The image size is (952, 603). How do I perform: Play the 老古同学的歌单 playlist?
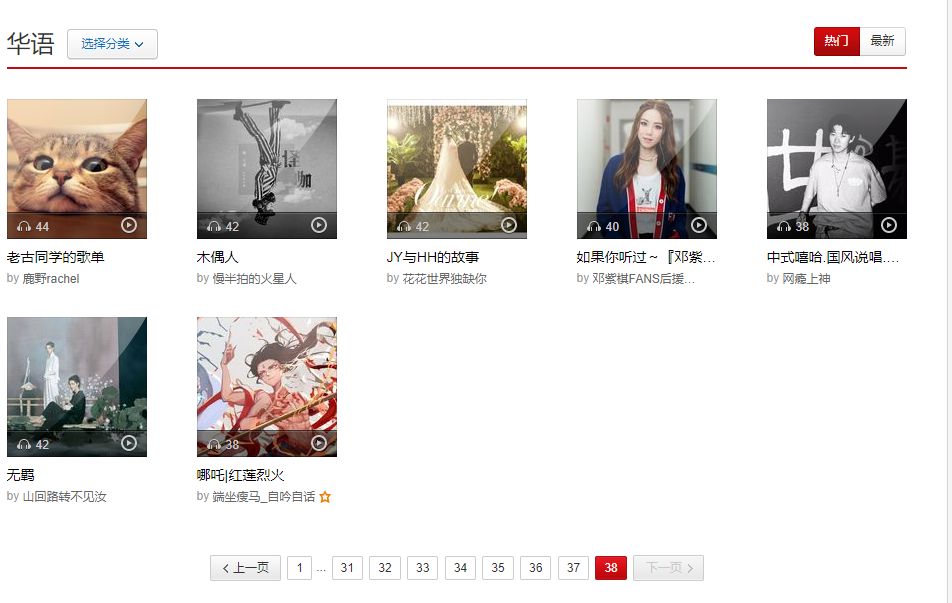tap(129, 225)
